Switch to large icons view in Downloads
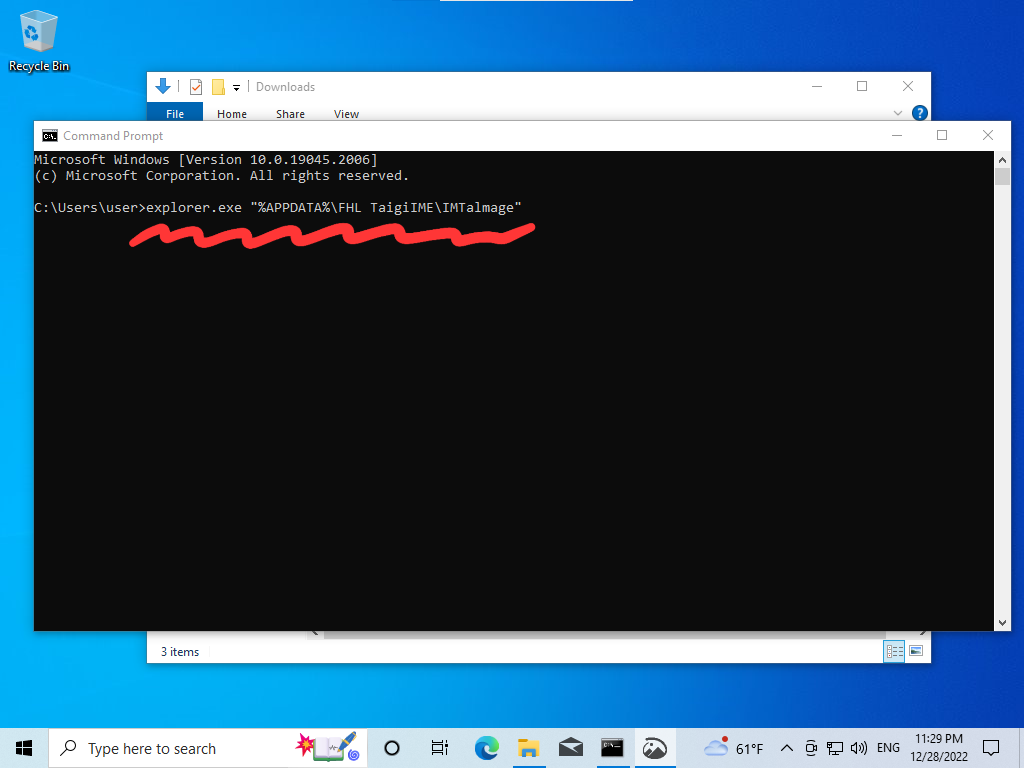 (x=916, y=651)
